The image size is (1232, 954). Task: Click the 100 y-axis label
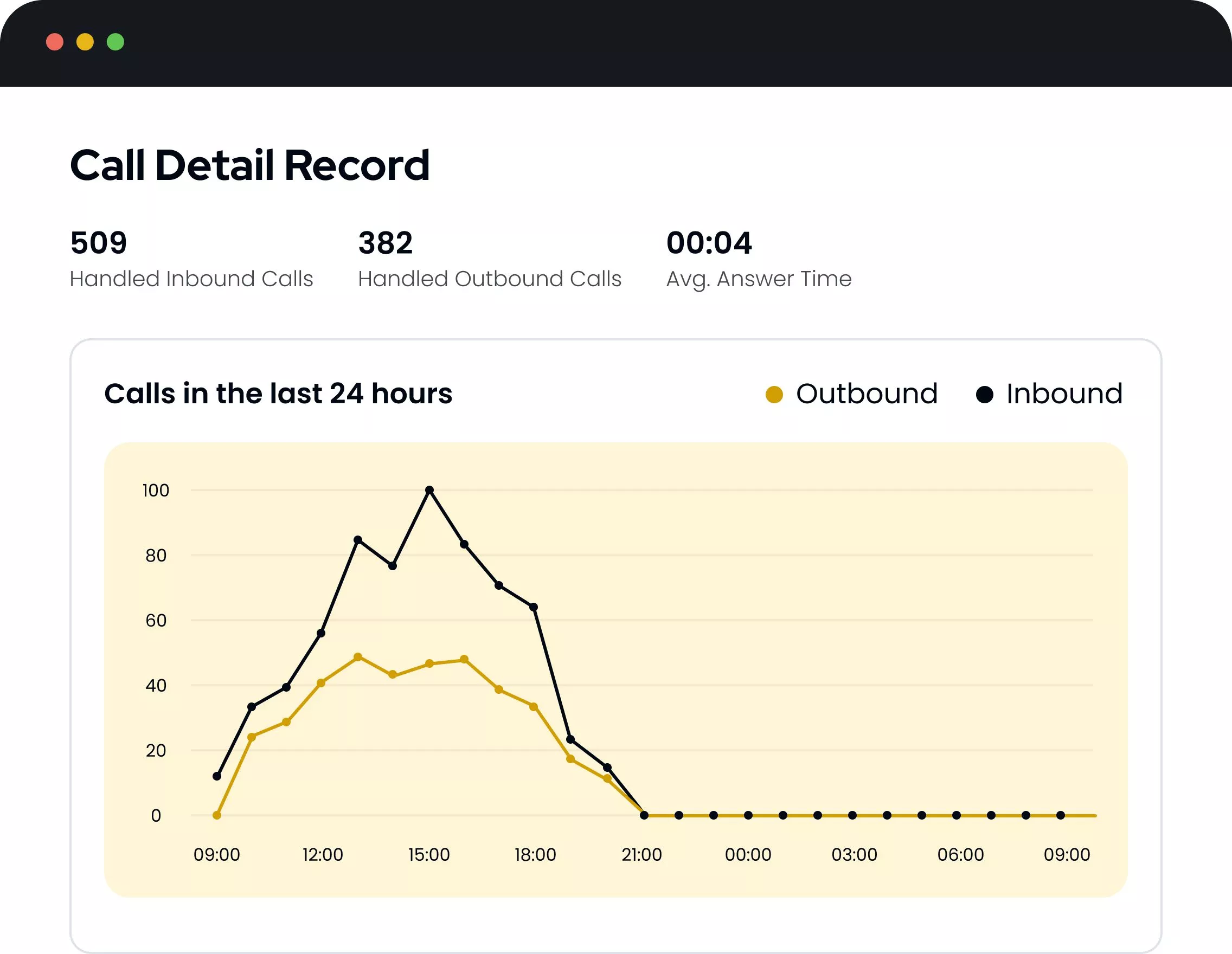pyautogui.click(x=156, y=491)
